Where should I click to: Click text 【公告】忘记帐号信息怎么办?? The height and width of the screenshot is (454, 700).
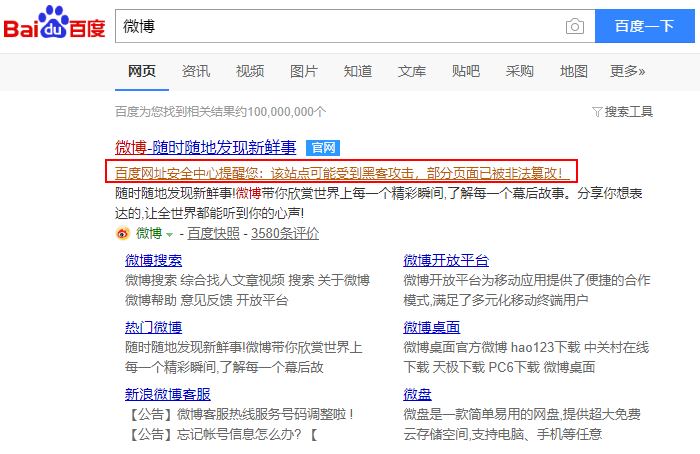click(214, 434)
